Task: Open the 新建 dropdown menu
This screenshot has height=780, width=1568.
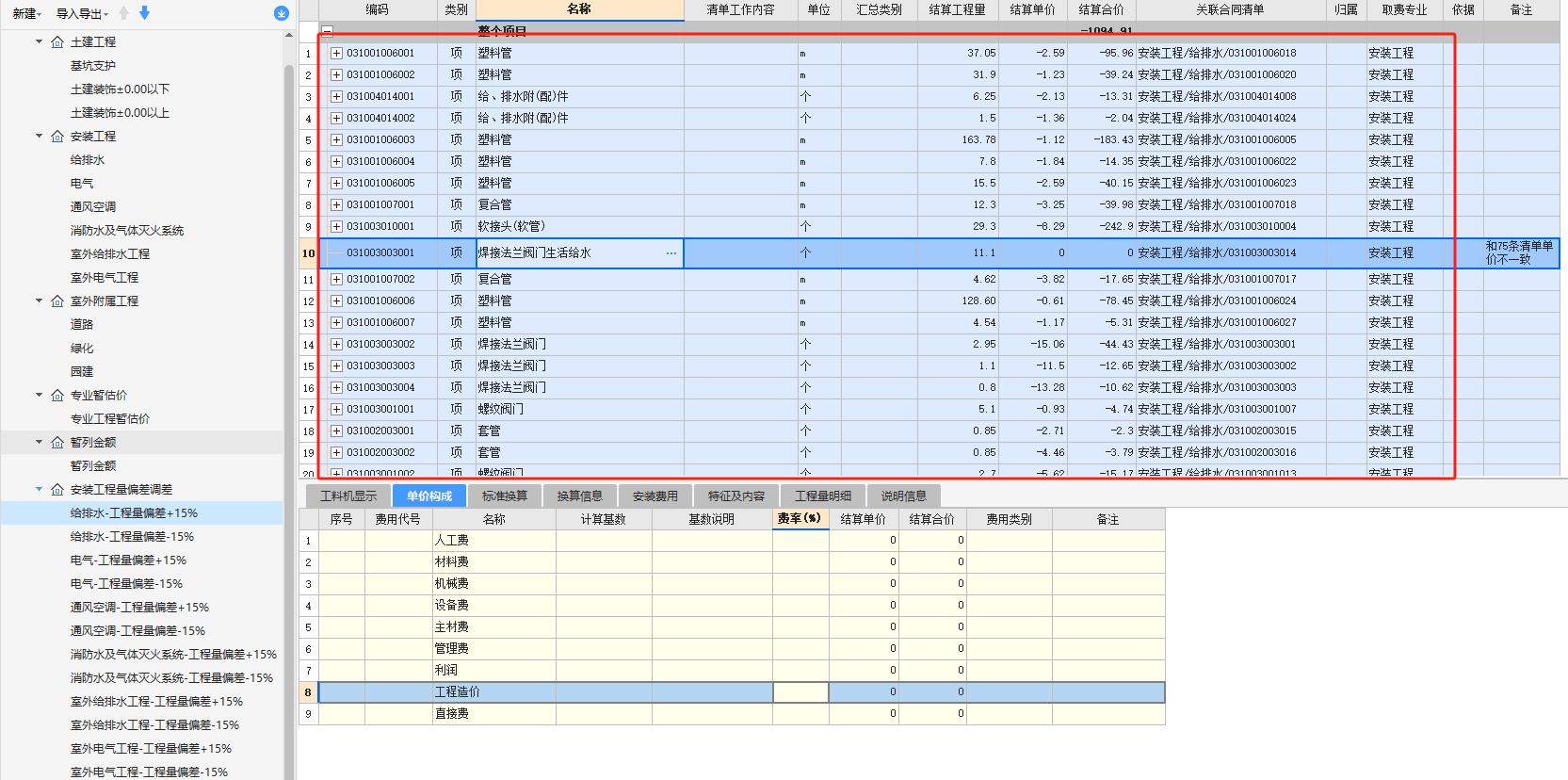Action: click(26, 13)
